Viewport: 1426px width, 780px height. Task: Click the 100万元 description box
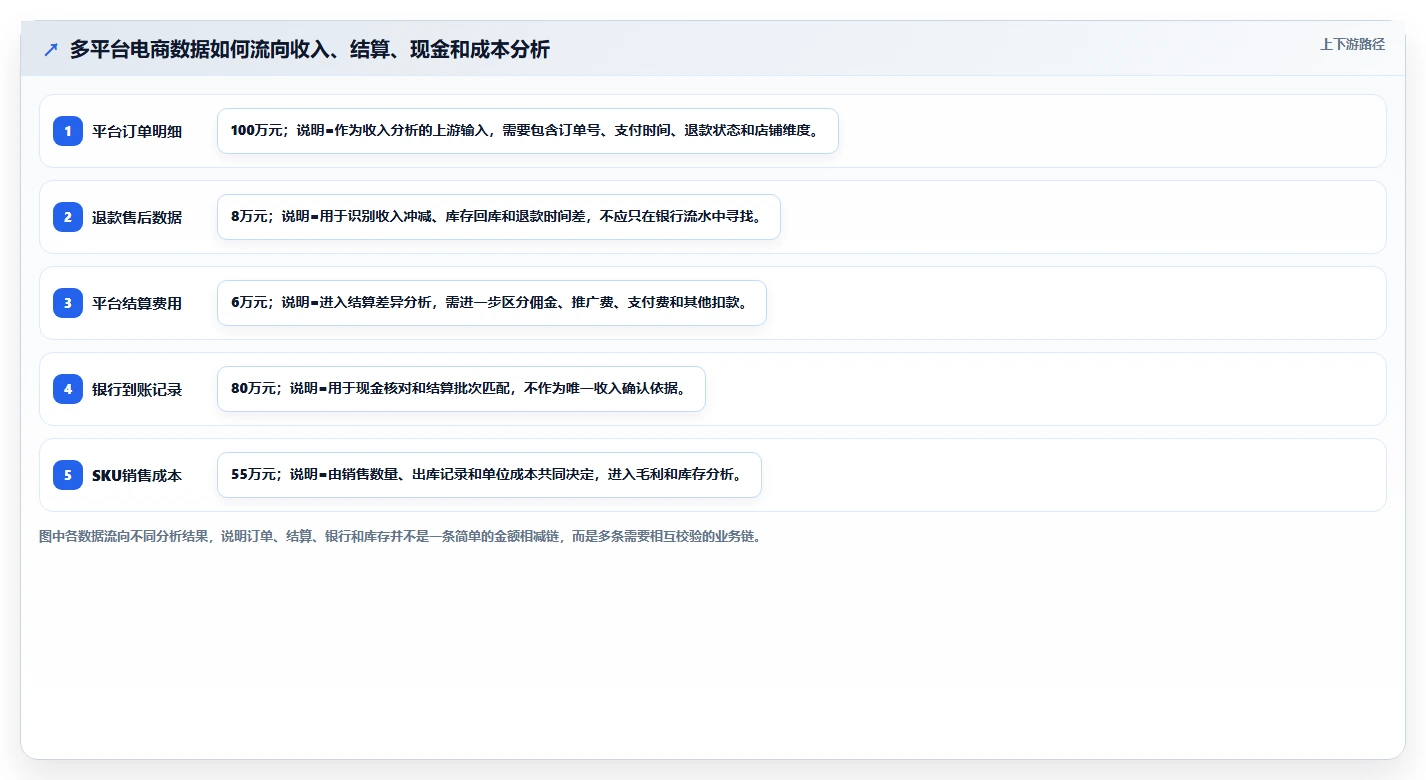tap(527, 131)
